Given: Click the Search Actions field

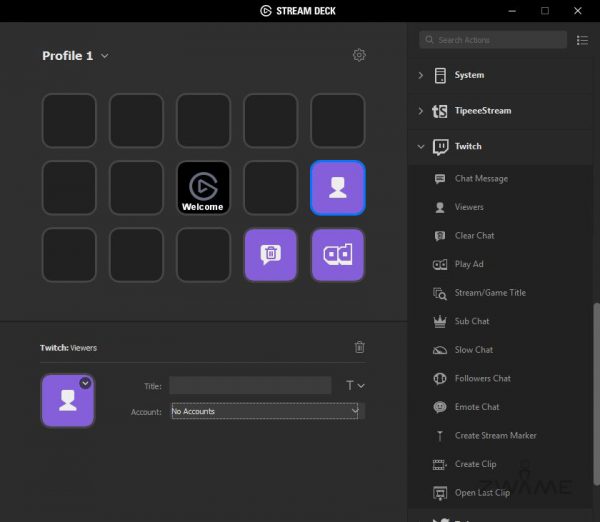Looking at the screenshot, I should (493, 40).
